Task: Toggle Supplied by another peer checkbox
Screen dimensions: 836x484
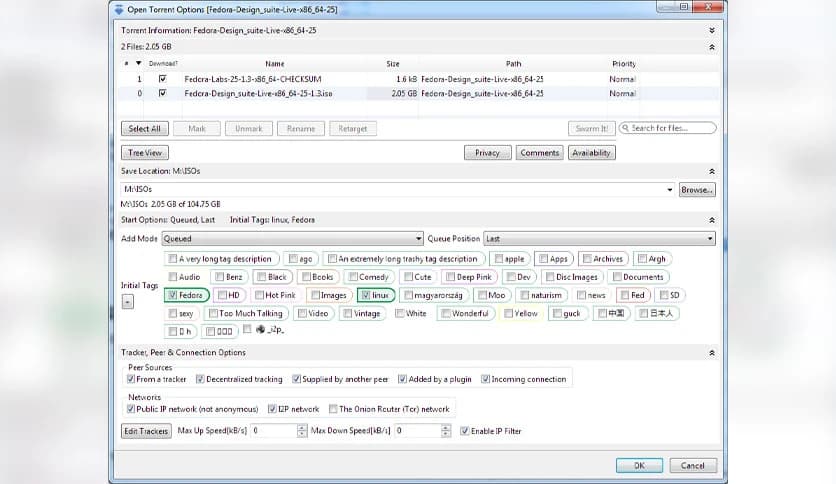Action: [296, 379]
